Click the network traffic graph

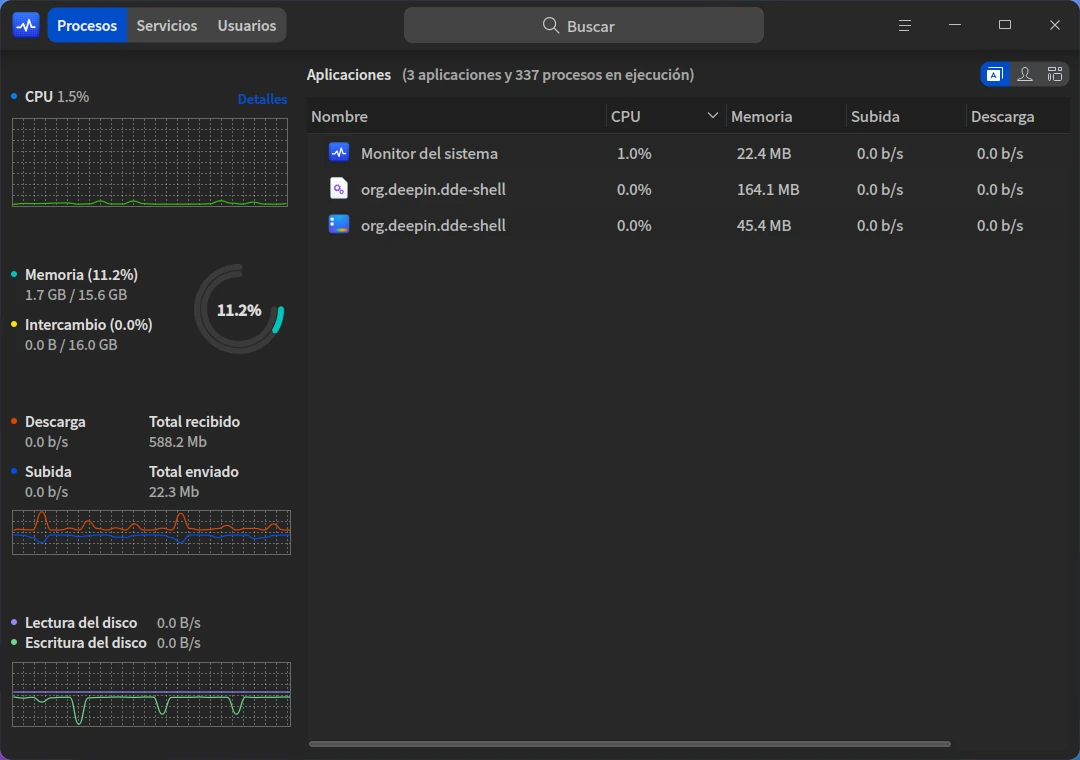[152, 532]
